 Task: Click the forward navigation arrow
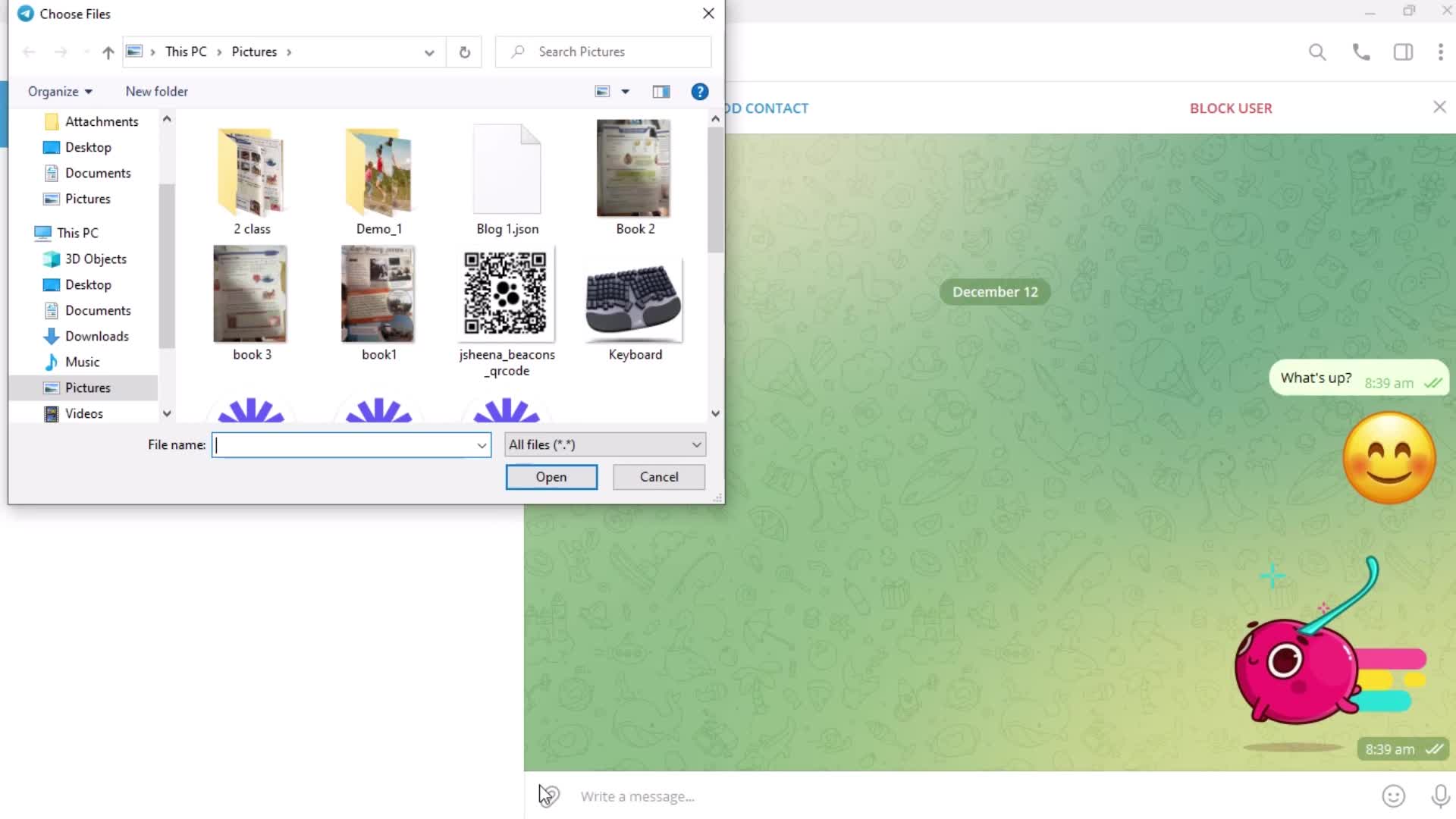tap(61, 52)
